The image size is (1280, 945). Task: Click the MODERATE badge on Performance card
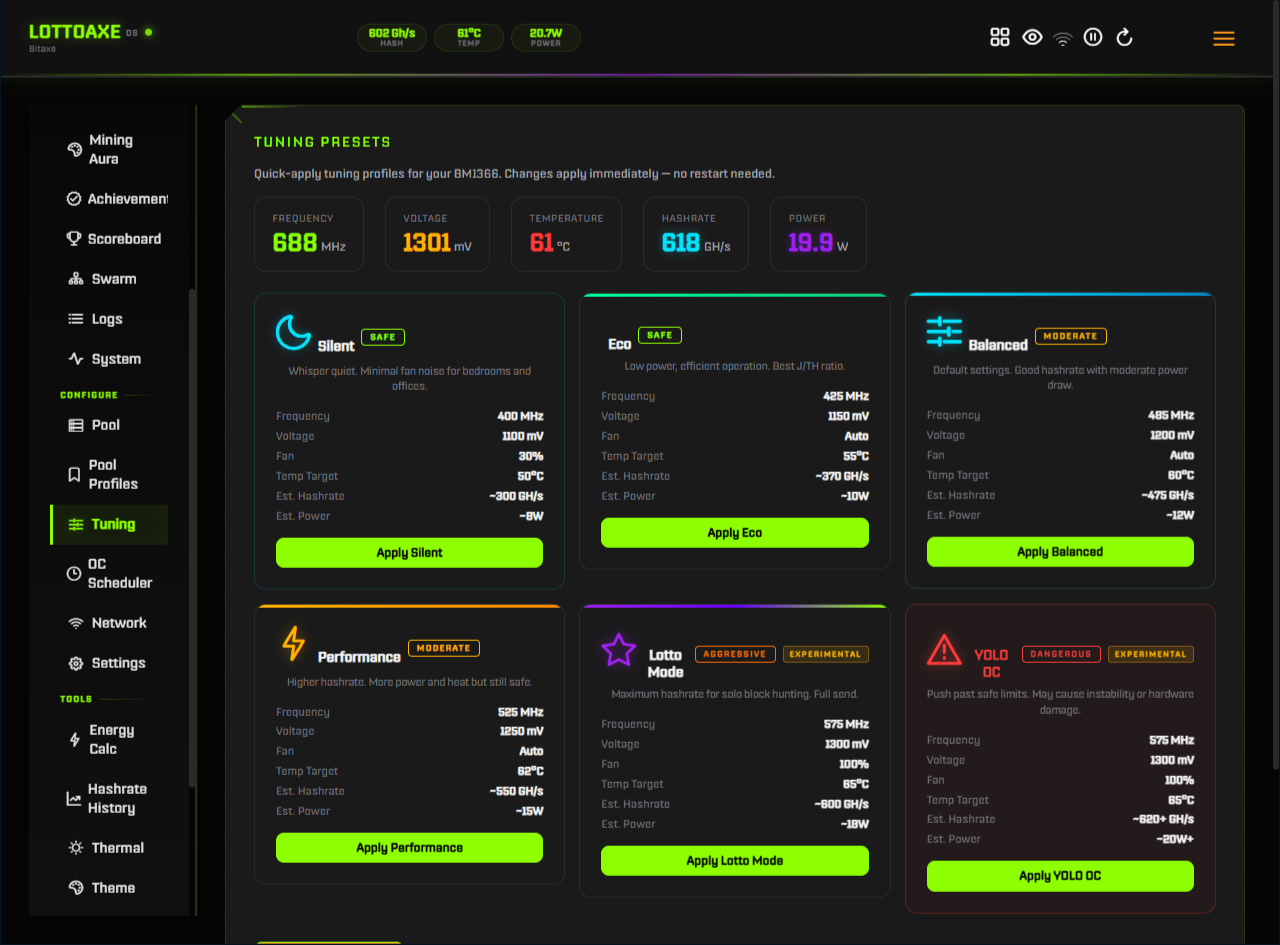point(444,648)
